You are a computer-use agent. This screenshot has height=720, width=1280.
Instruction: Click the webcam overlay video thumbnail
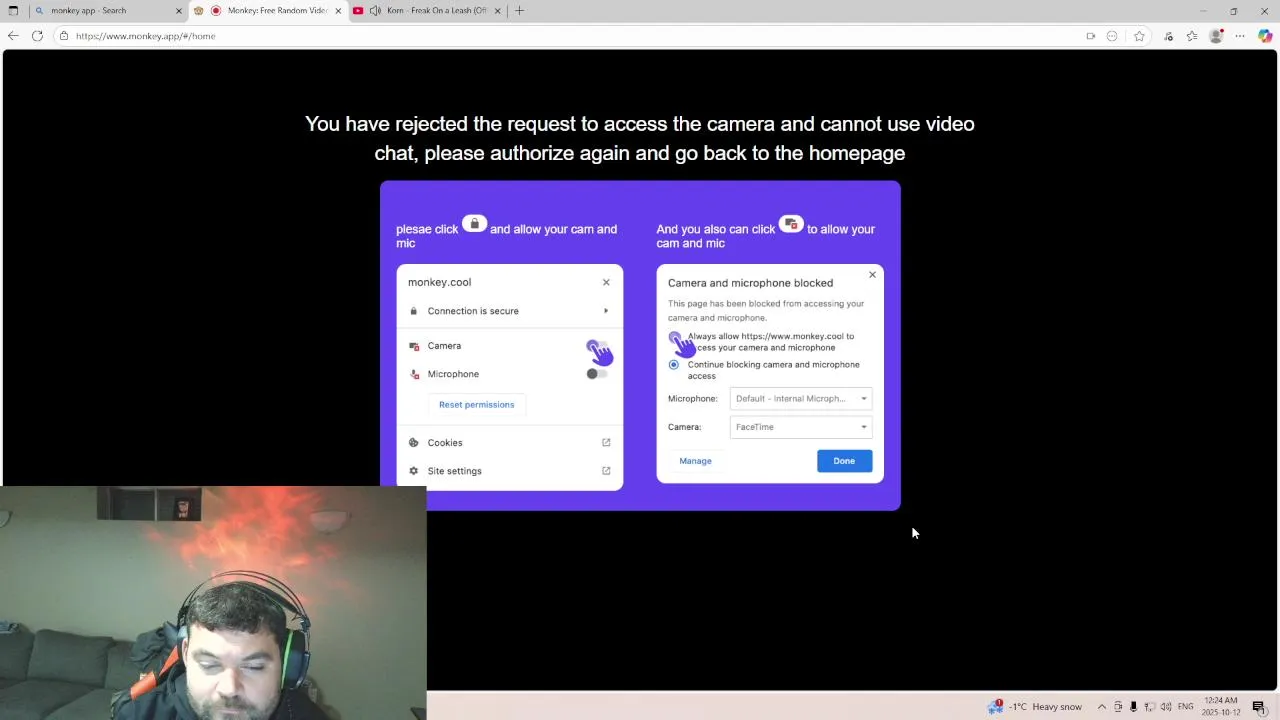(213, 603)
